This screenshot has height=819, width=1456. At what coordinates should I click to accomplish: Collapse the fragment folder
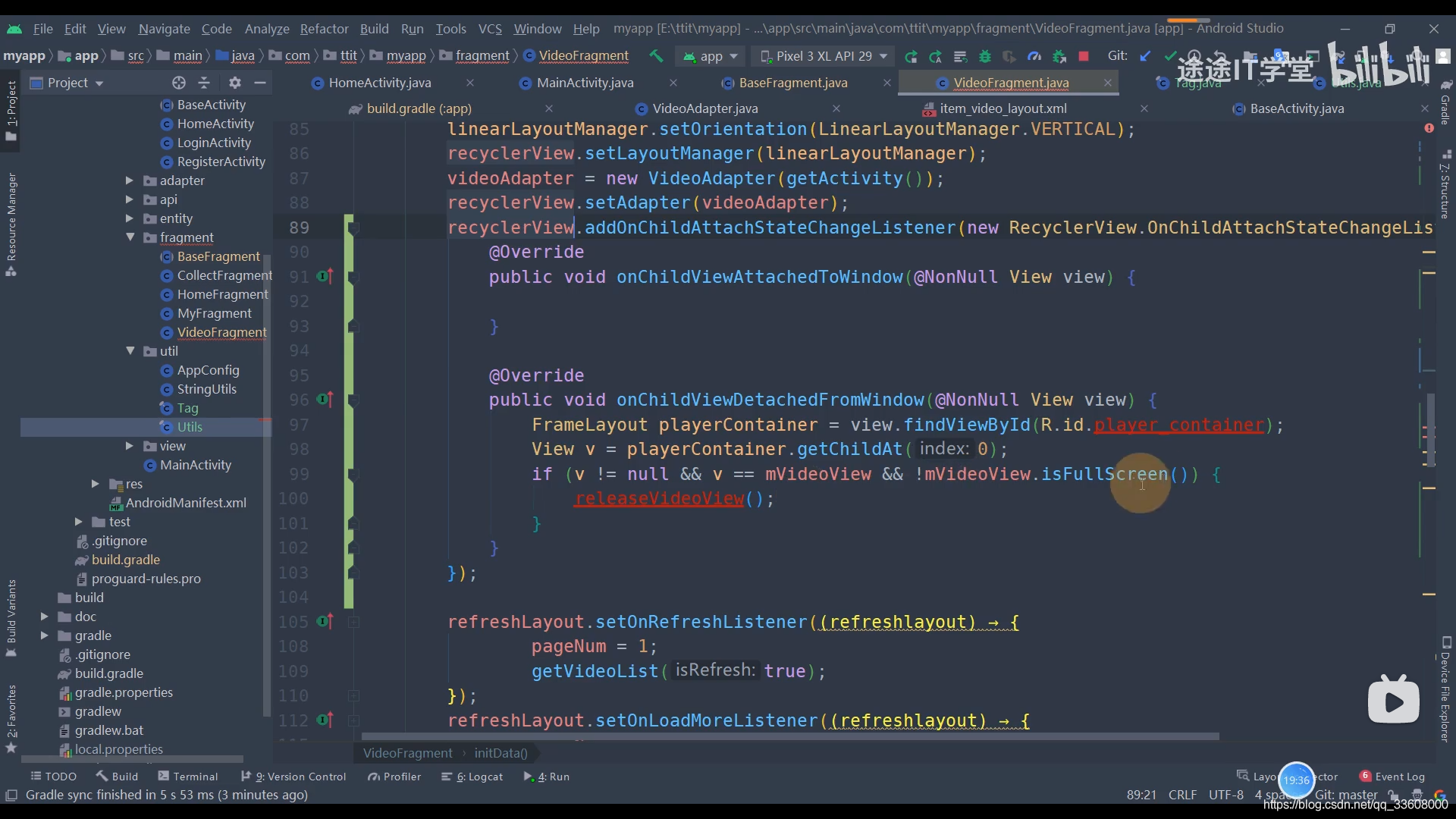[130, 237]
